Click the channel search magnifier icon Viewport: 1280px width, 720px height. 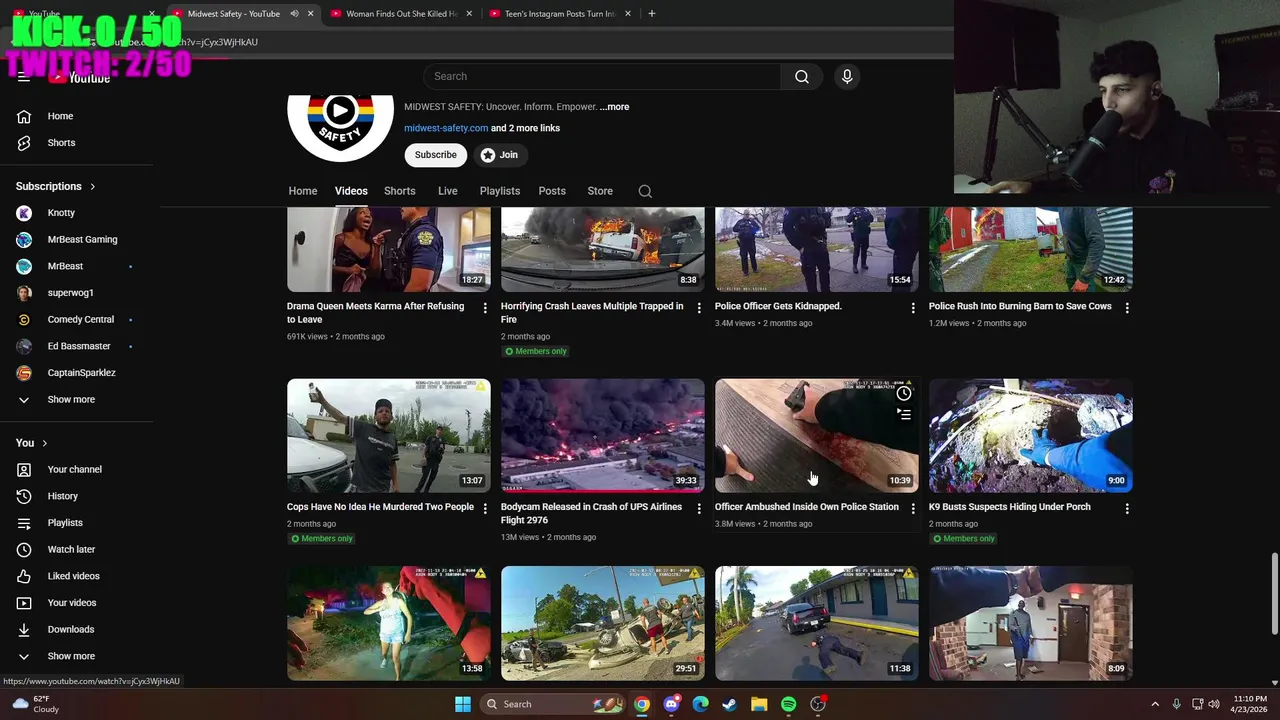click(x=645, y=191)
